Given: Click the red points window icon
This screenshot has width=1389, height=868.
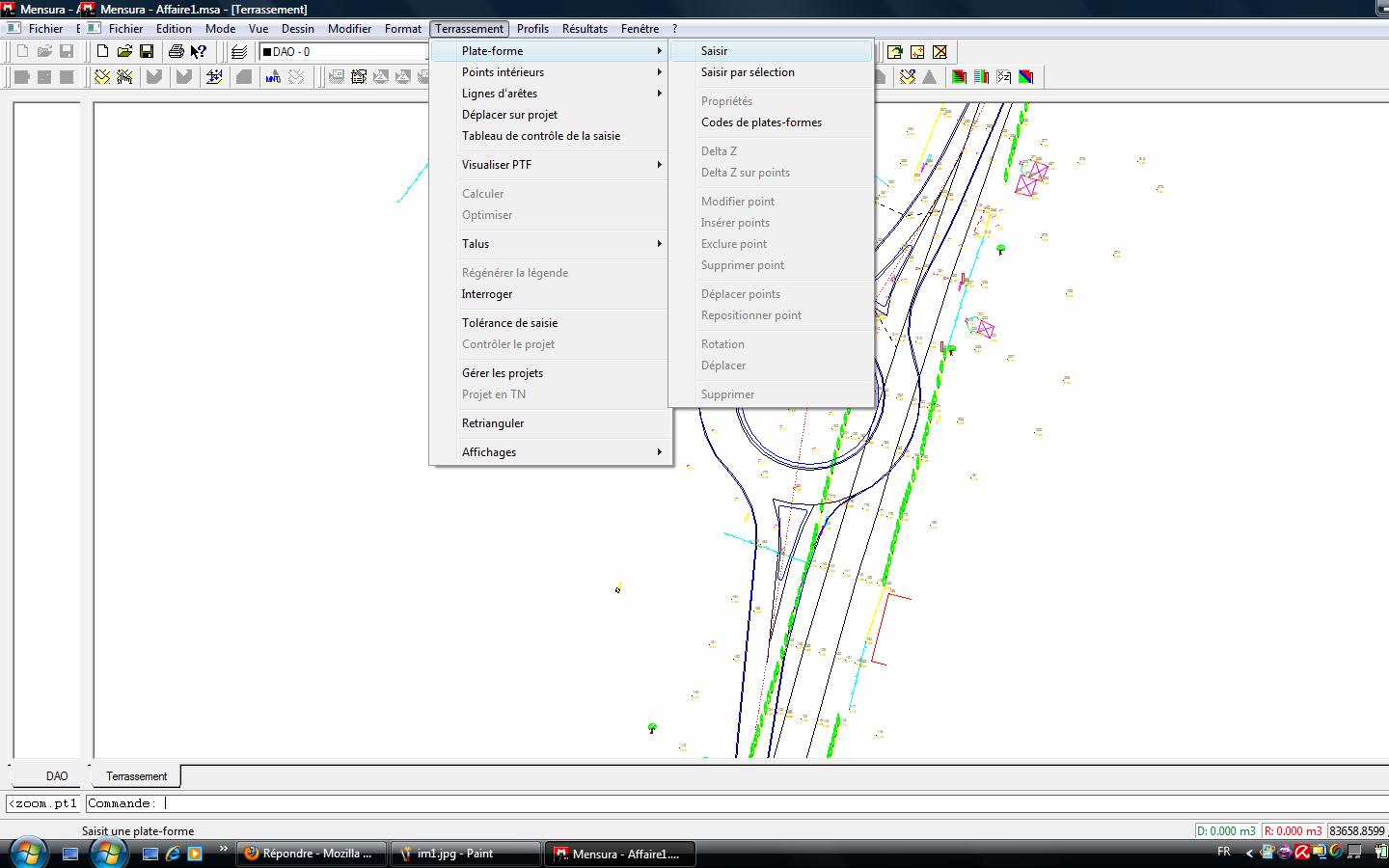Looking at the screenshot, I should [917, 52].
